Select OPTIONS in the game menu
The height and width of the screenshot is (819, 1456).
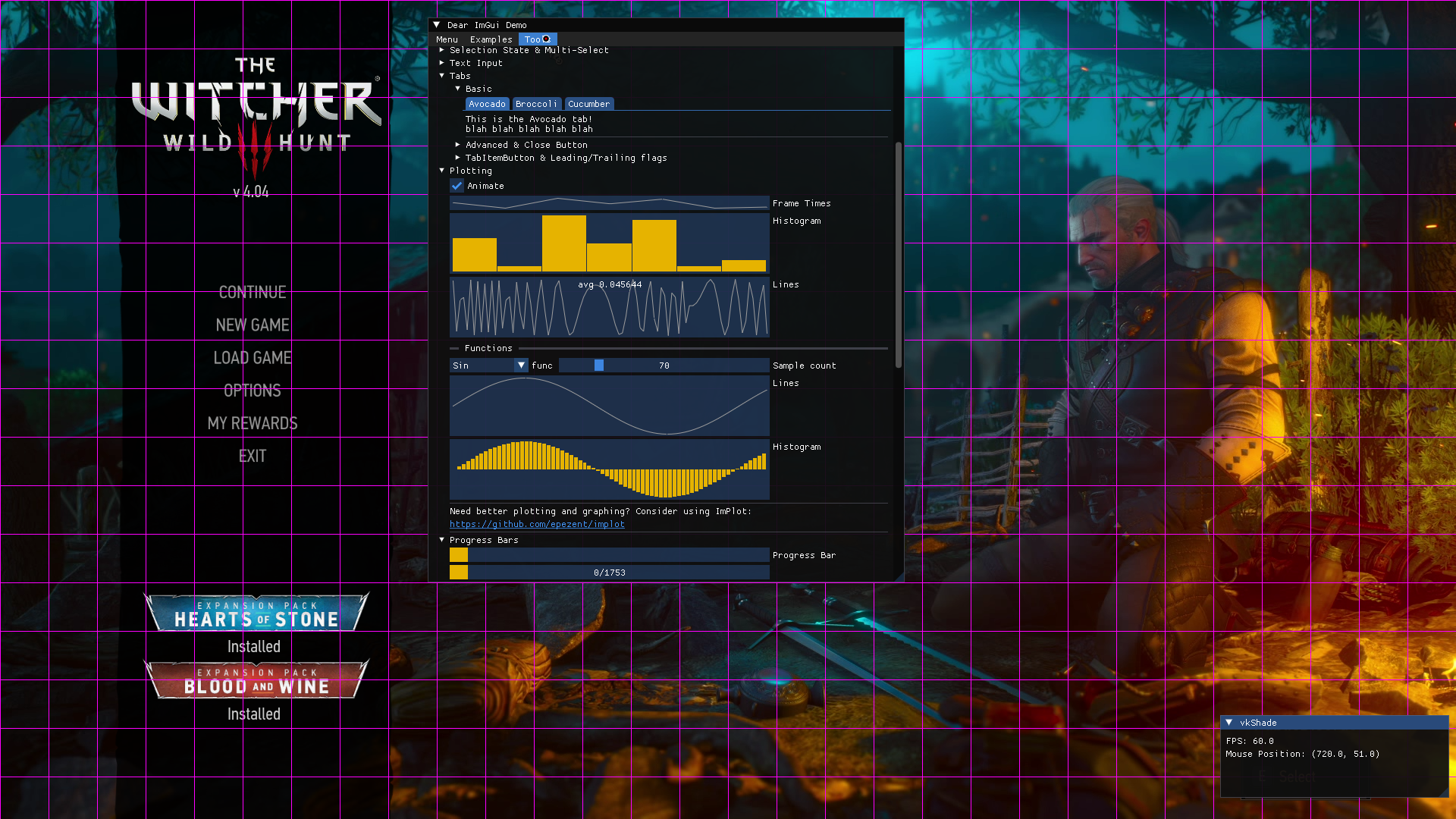(x=253, y=391)
